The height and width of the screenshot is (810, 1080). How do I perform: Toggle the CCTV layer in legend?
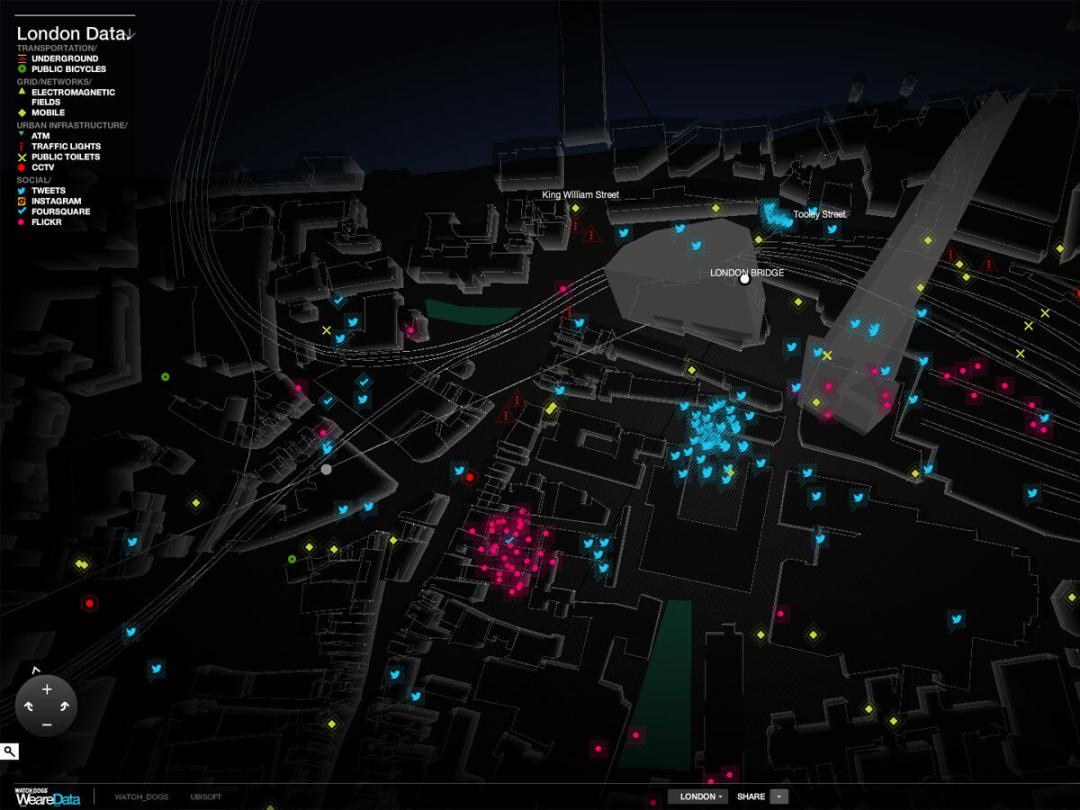click(43, 167)
